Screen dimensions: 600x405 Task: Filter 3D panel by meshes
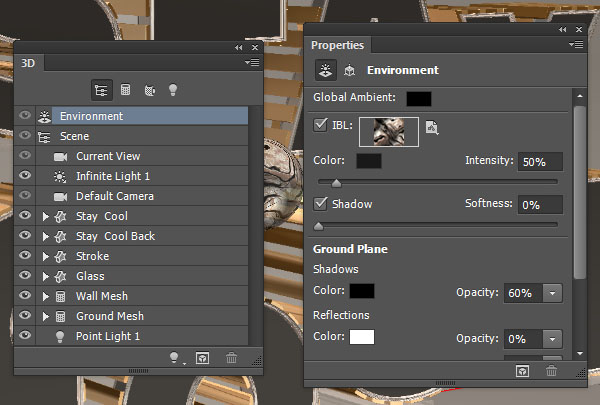pyautogui.click(x=126, y=90)
